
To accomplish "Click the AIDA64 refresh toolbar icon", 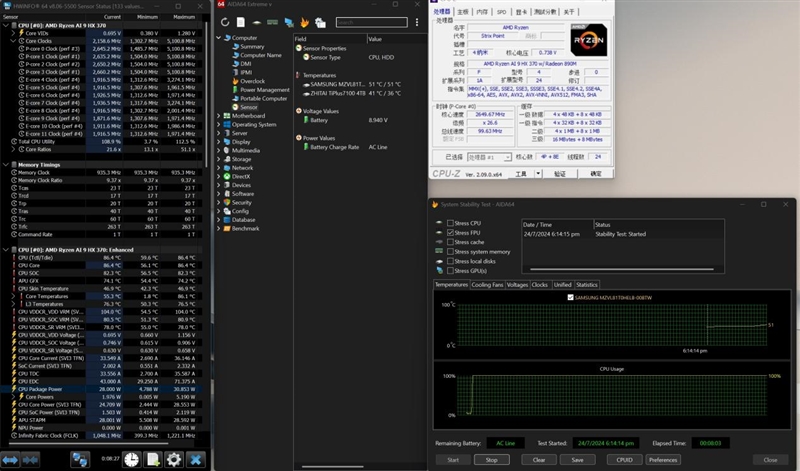I will [225, 22].
